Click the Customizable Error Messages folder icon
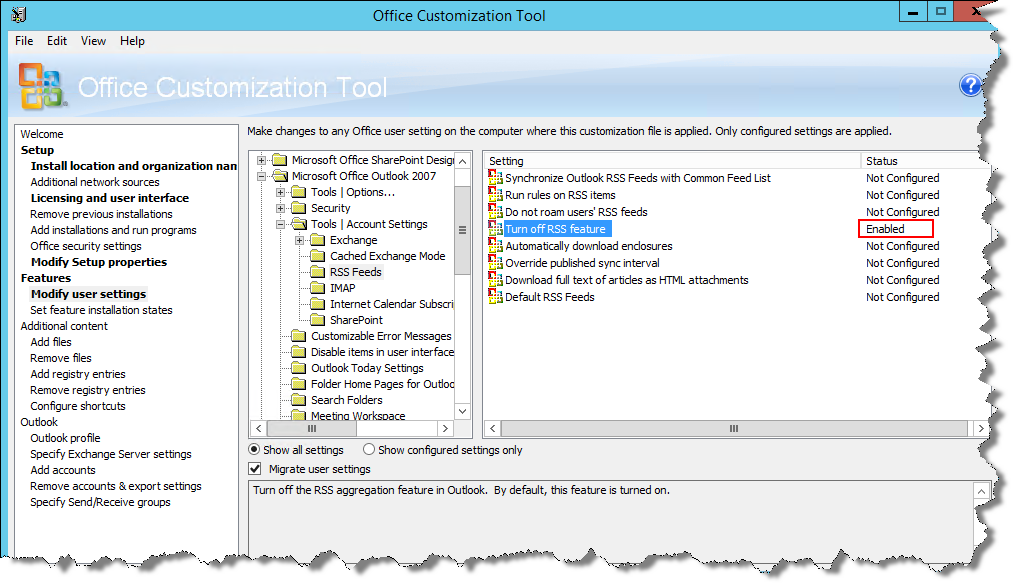Image resolution: width=1013 pixels, height=583 pixels. (x=298, y=336)
